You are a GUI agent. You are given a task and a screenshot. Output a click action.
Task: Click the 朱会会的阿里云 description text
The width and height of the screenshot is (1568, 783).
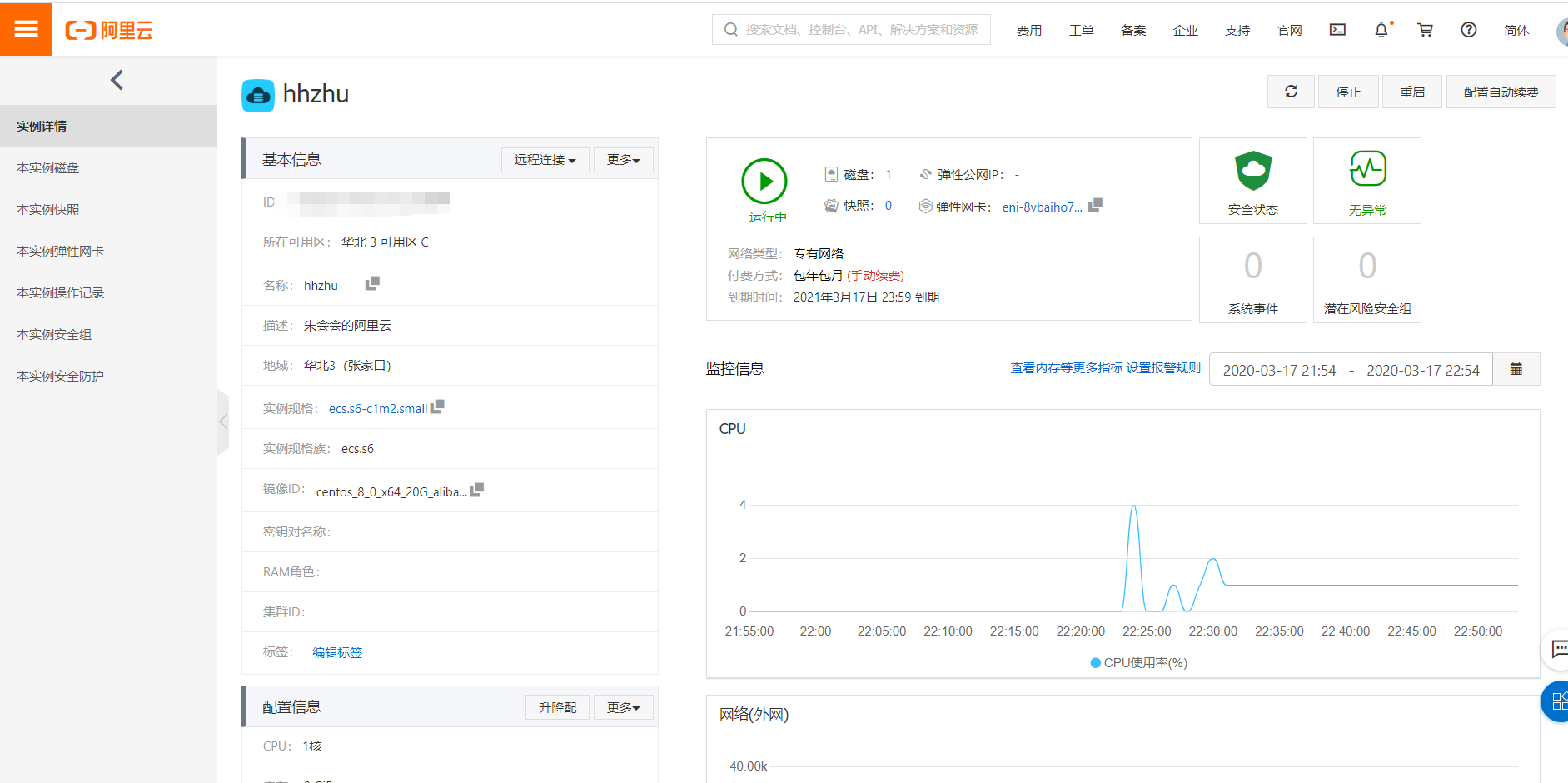(347, 325)
